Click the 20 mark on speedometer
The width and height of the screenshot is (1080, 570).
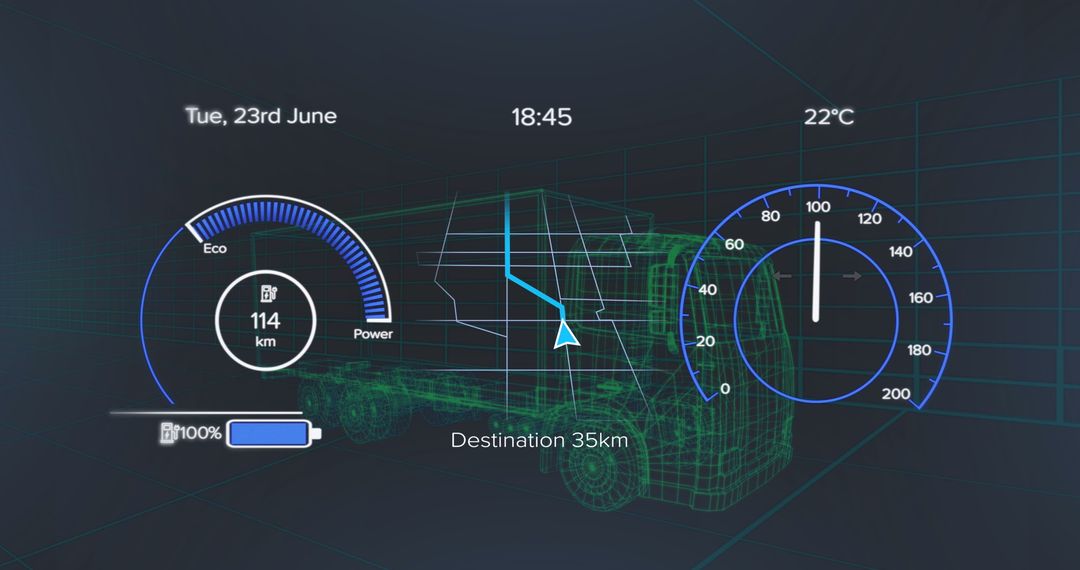click(x=705, y=341)
